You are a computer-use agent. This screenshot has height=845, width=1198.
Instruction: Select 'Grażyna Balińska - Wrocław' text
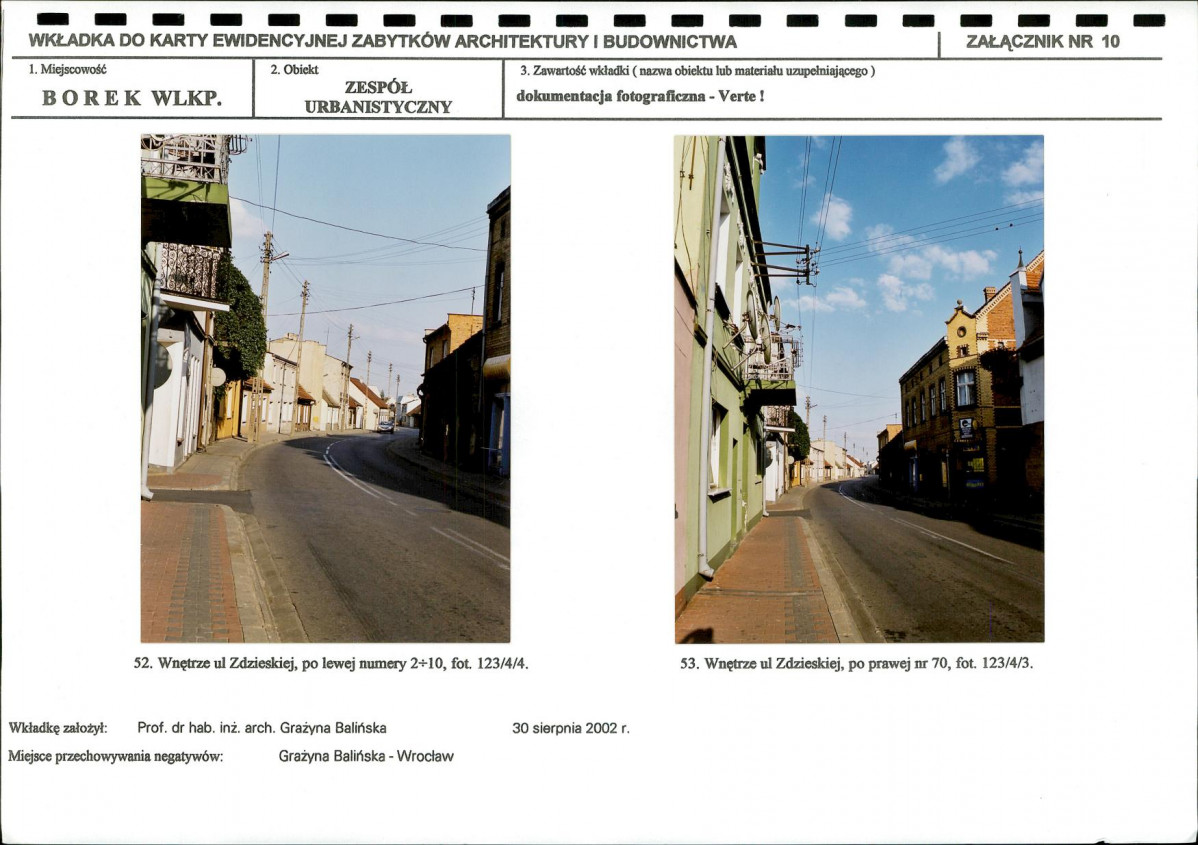366,756
